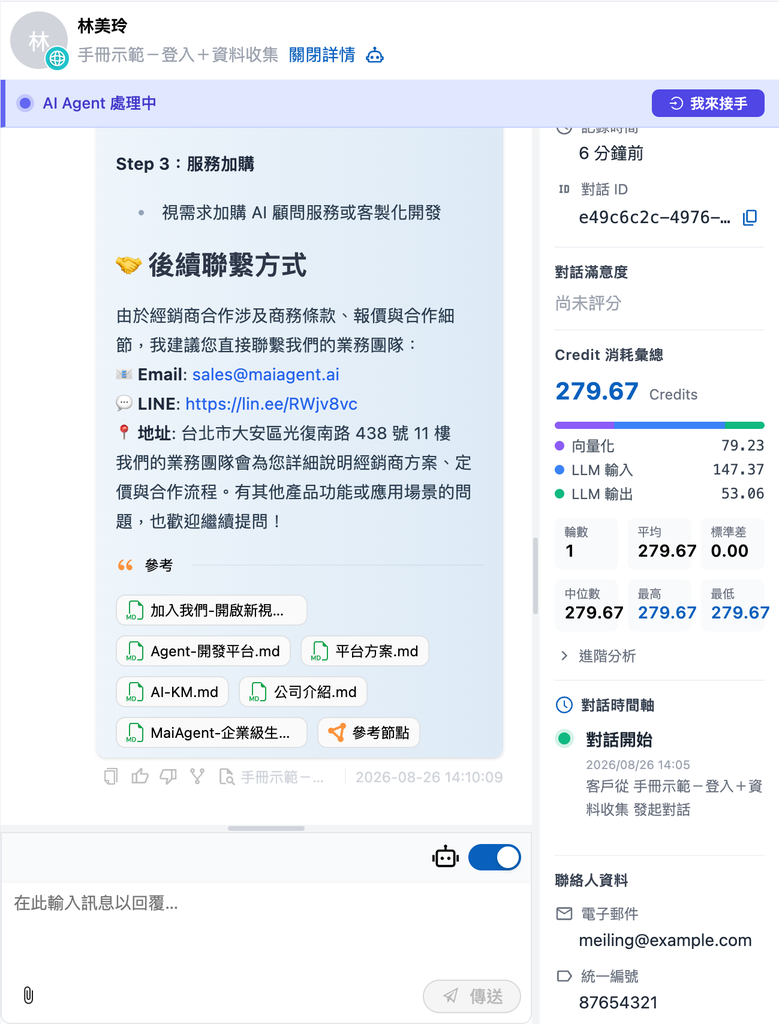Image resolution: width=779 pixels, height=1024 pixels.
Task: Click the LLM 輸入 legend entry
Action: (x=660, y=470)
